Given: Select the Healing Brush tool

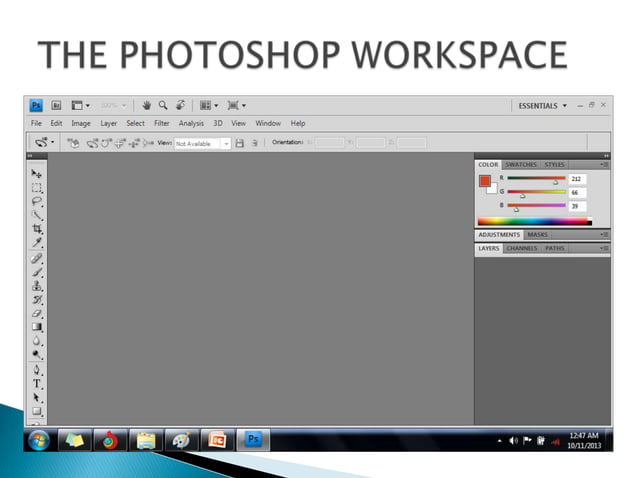Looking at the screenshot, I should click(37, 258).
